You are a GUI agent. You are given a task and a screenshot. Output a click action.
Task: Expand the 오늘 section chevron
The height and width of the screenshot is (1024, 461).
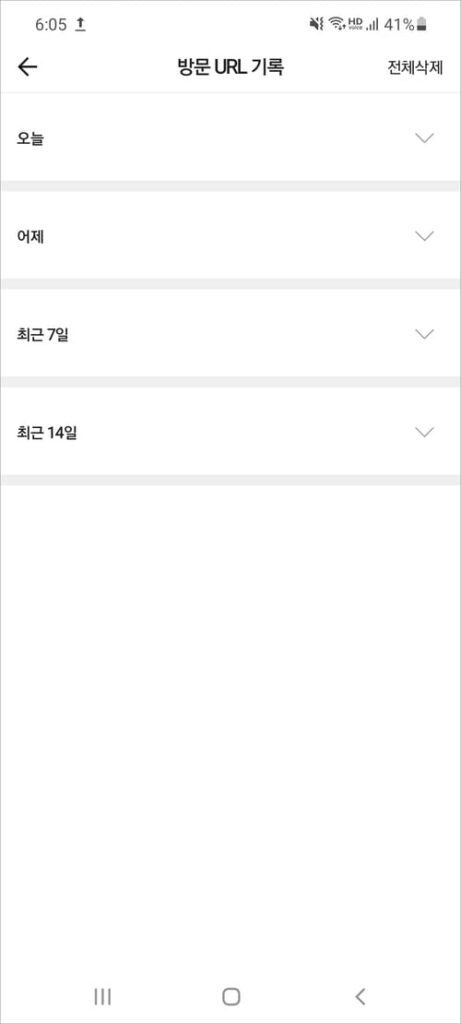coord(424,138)
